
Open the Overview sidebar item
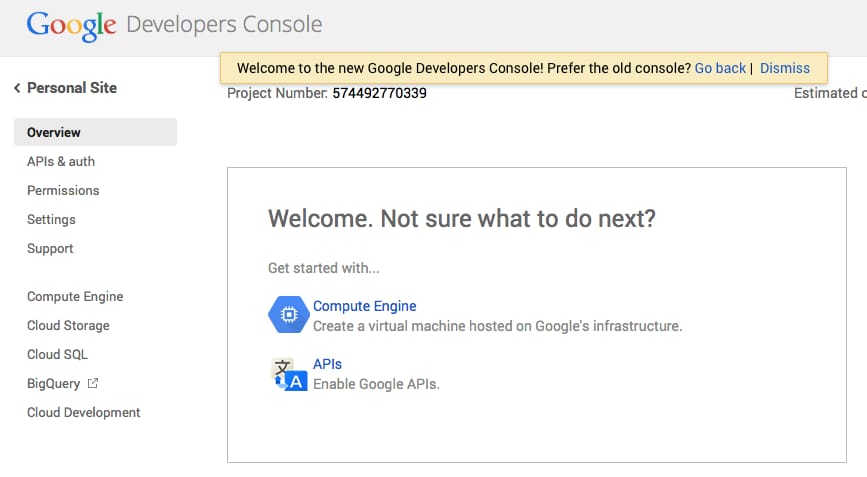(95, 132)
